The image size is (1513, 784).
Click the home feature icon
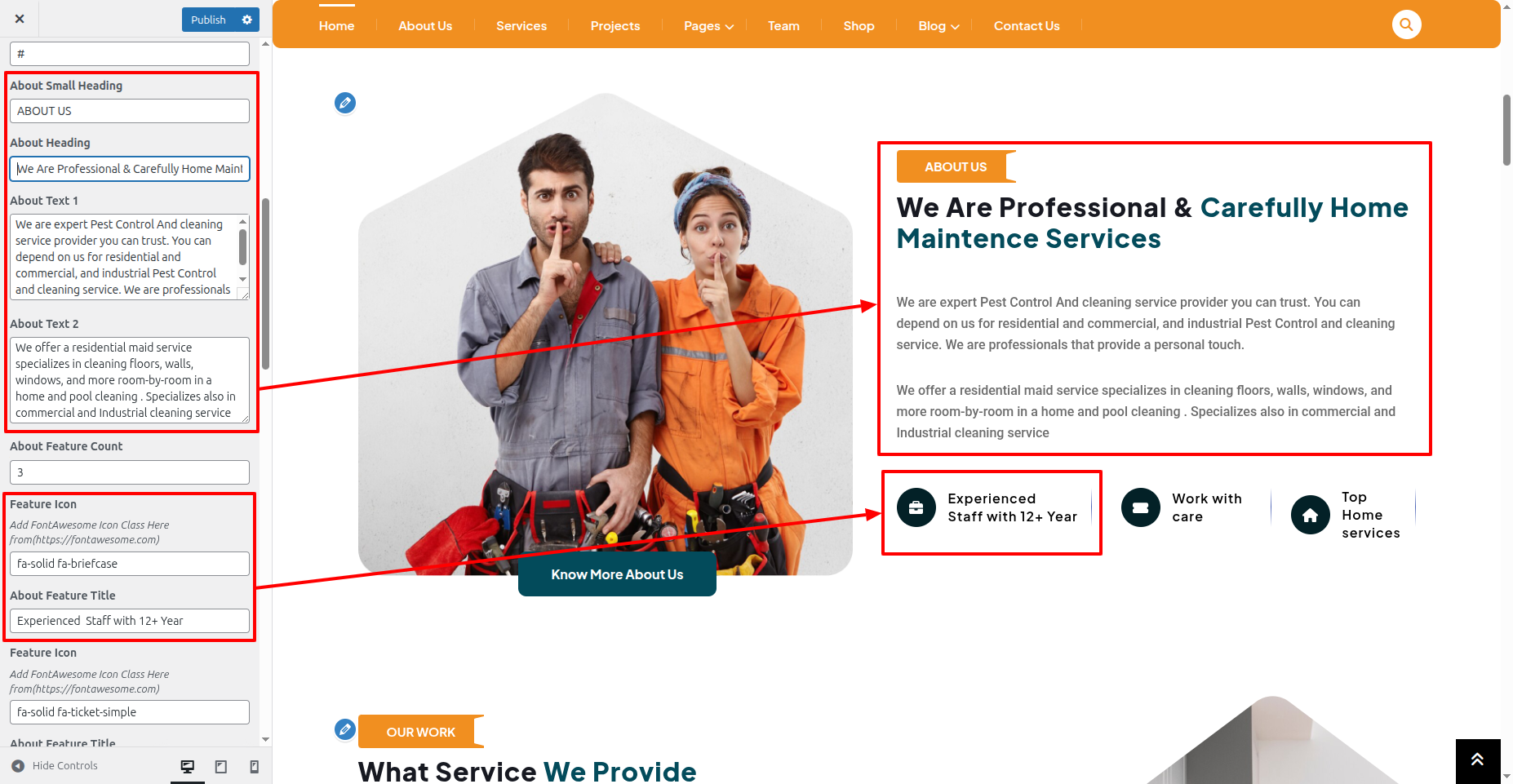click(x=1310, y=516)
